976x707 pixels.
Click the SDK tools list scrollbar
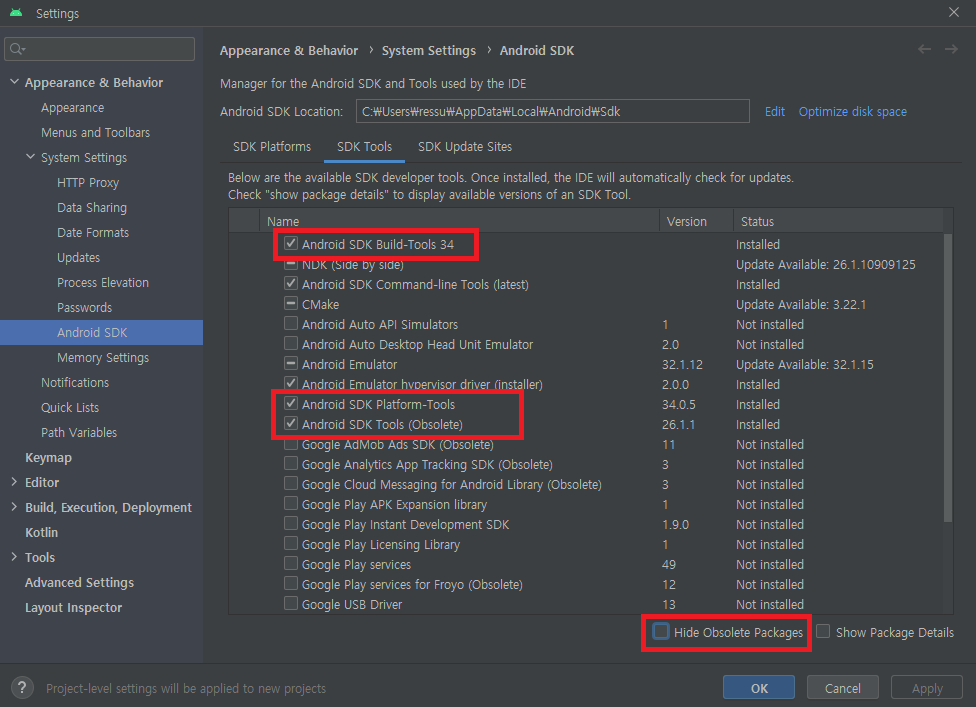coord(948,377)
